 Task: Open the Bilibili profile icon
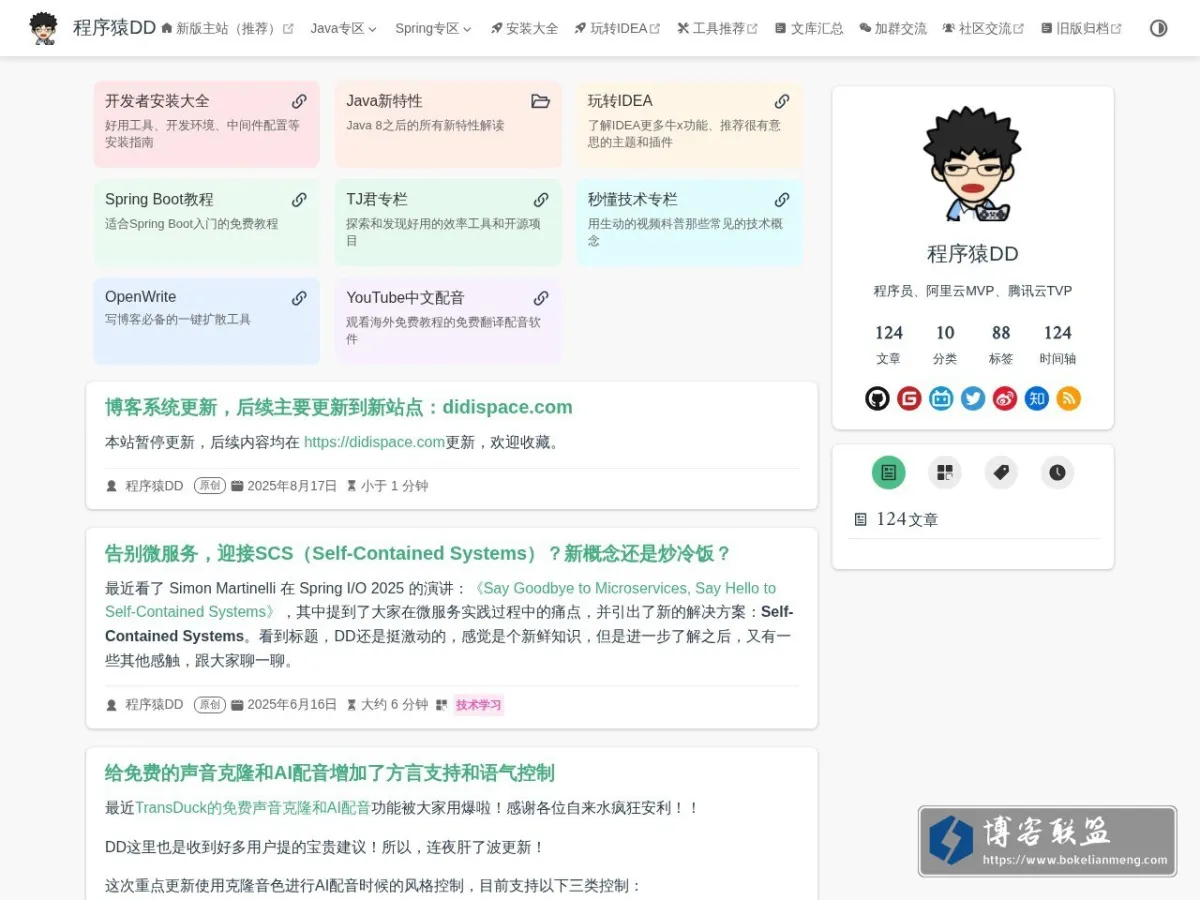coord(941,399)
